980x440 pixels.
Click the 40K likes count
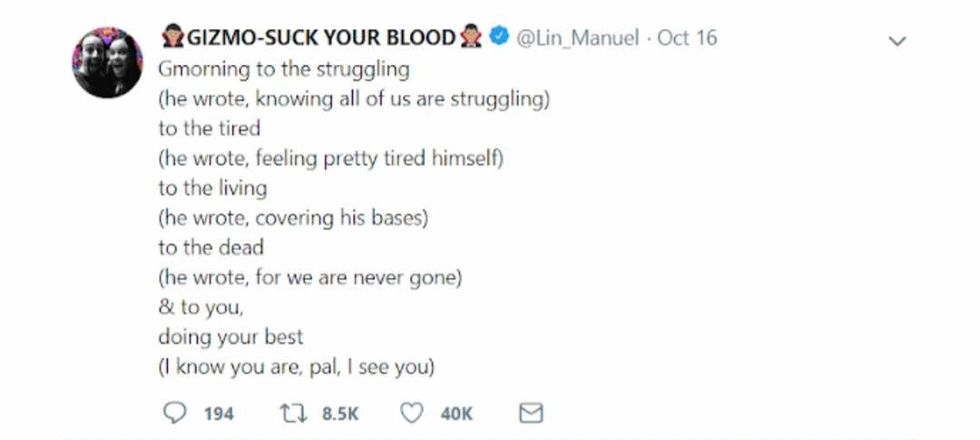[456, 414]
